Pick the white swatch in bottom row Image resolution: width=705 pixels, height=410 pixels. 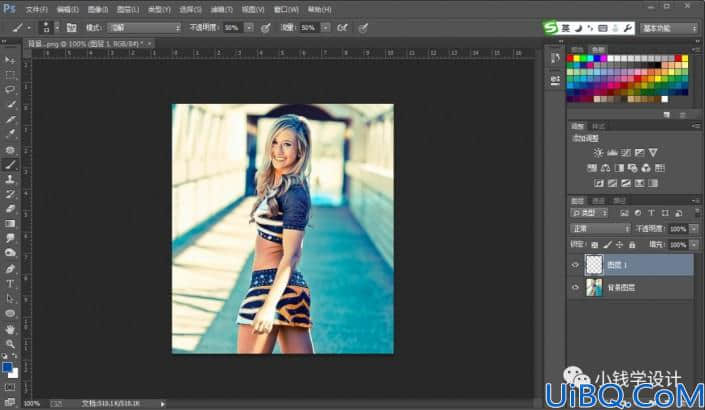[665, 99]
